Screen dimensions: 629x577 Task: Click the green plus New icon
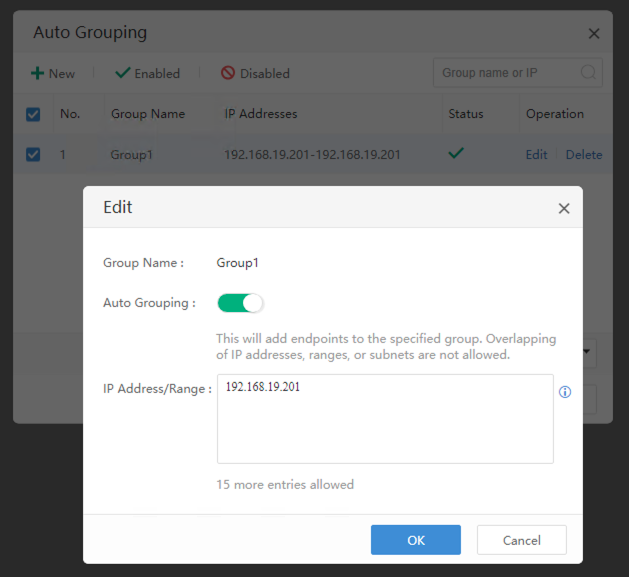tap(37, 73)
